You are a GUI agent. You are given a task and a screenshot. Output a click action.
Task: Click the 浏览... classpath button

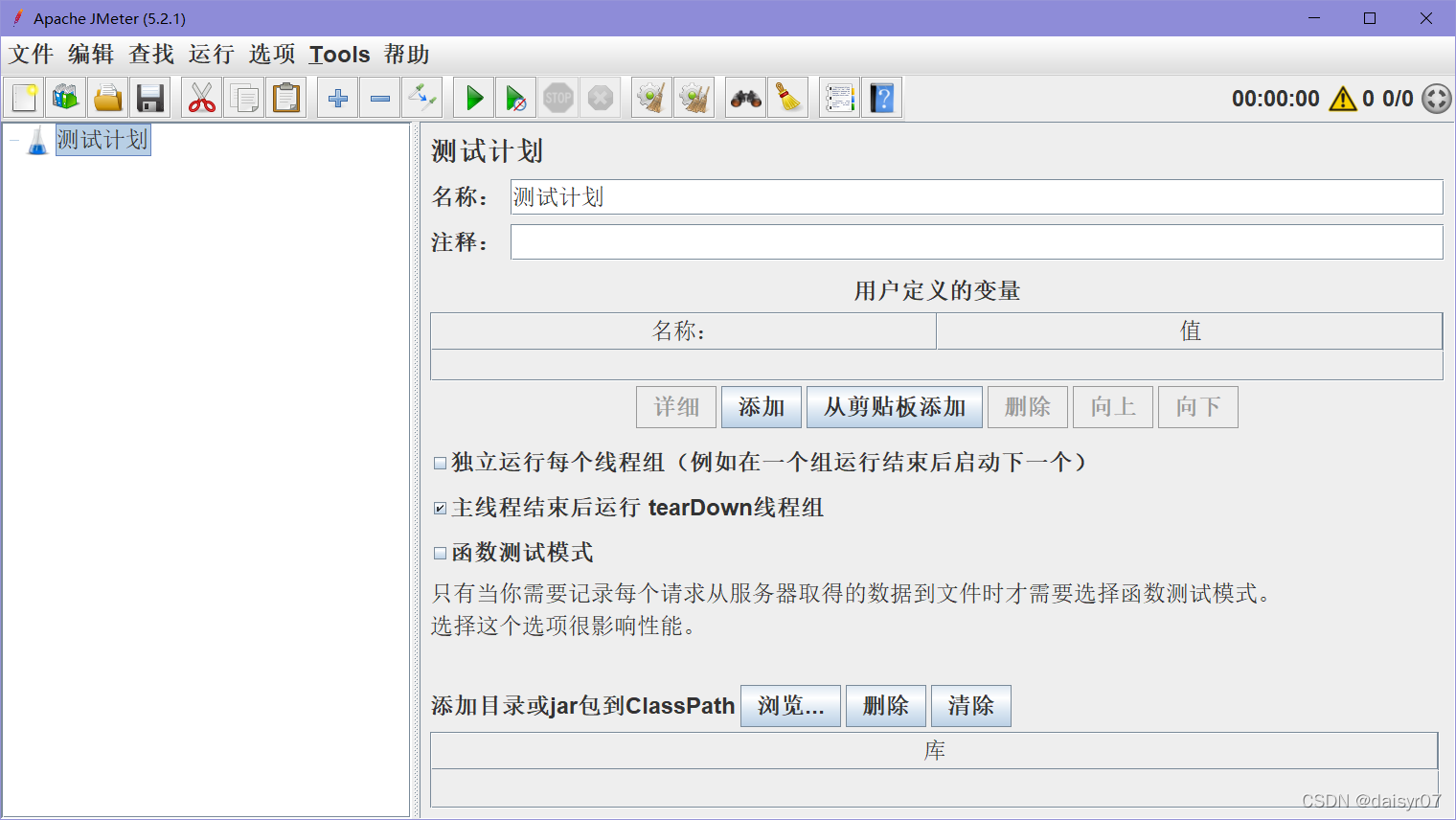pyautogui.click(x=791, y=706)
